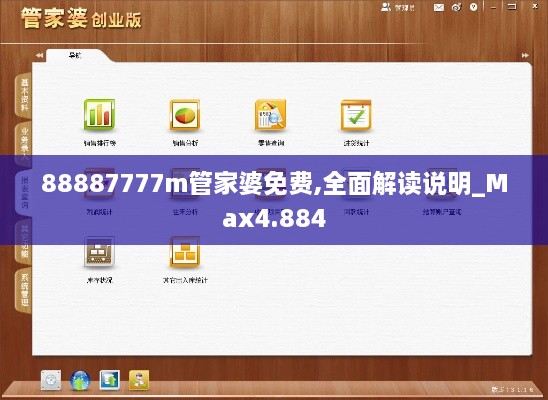Image resolution: width=548 pixels, height=400 pixels.
Task: Open the 进货统计 checkmark calendar icon
Action: (356, 115)
